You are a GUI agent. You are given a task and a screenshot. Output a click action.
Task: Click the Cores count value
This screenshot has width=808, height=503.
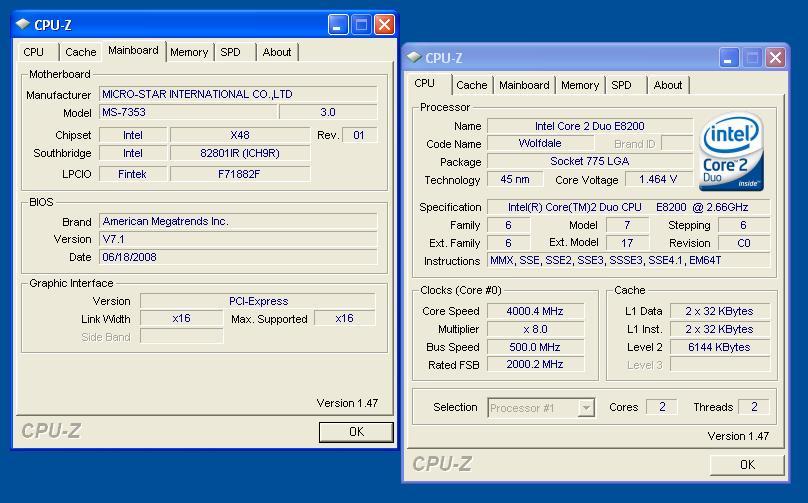pos(662,407)
